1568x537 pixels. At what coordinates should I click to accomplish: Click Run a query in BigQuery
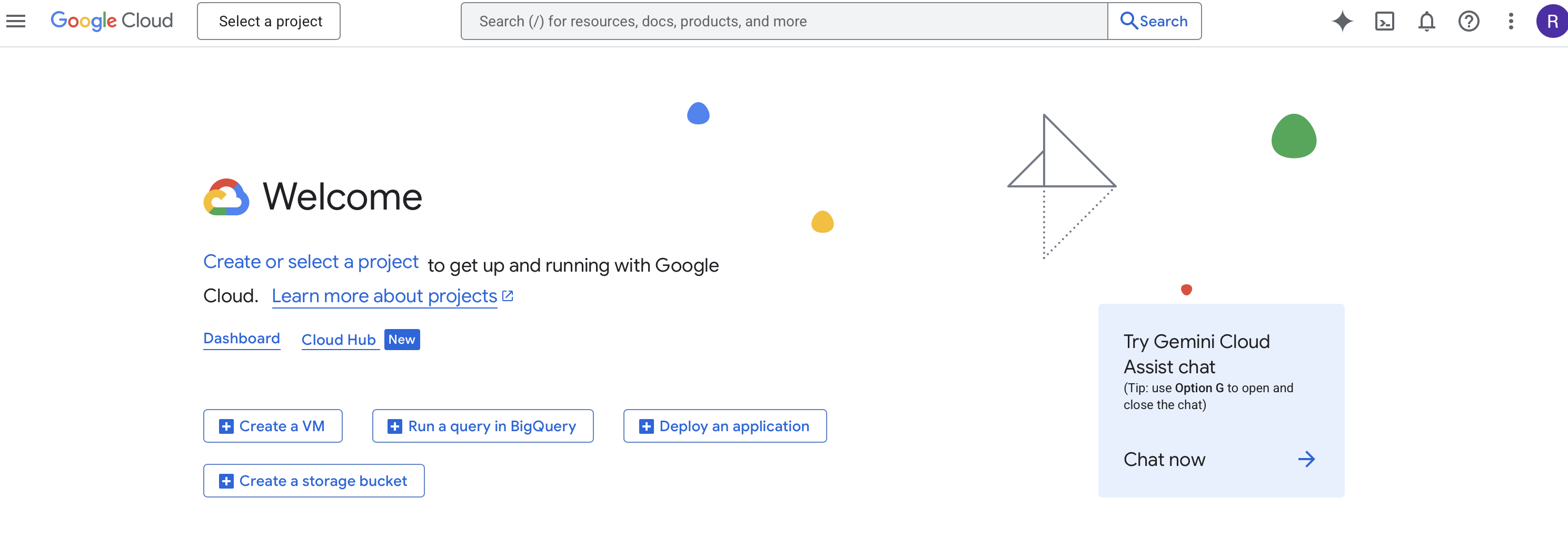tap(482, 425)
